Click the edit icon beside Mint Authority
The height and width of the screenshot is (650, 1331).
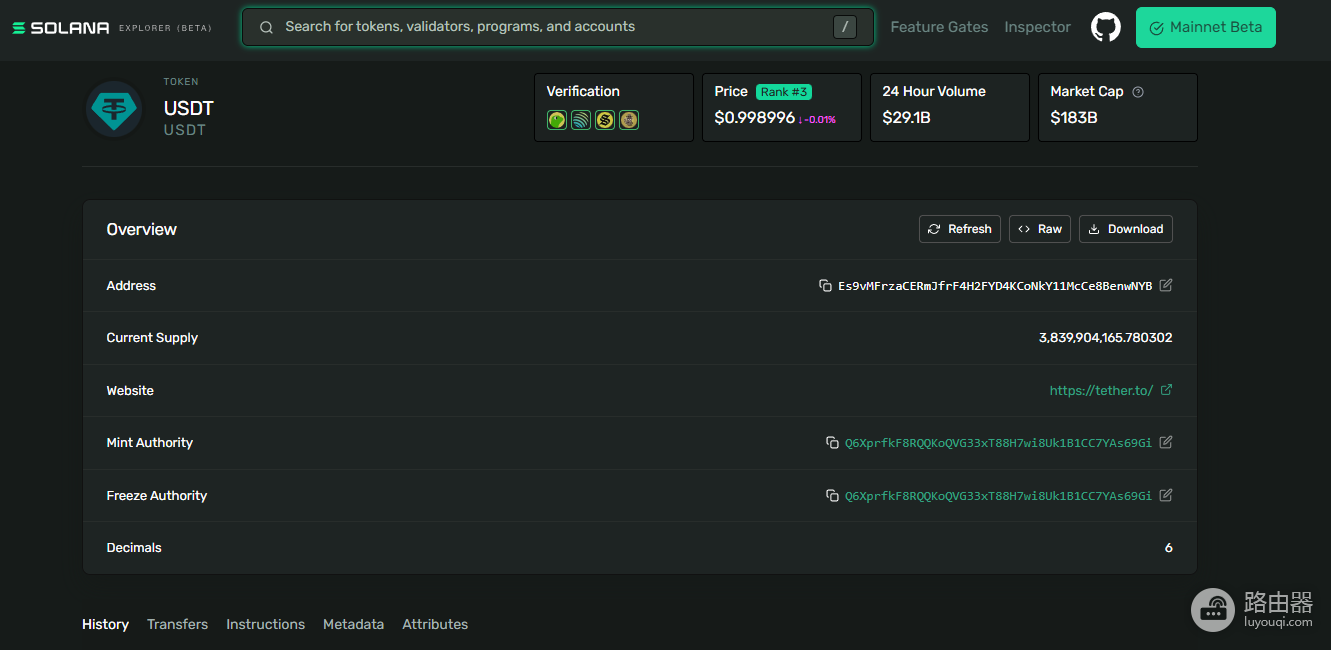1166,442
